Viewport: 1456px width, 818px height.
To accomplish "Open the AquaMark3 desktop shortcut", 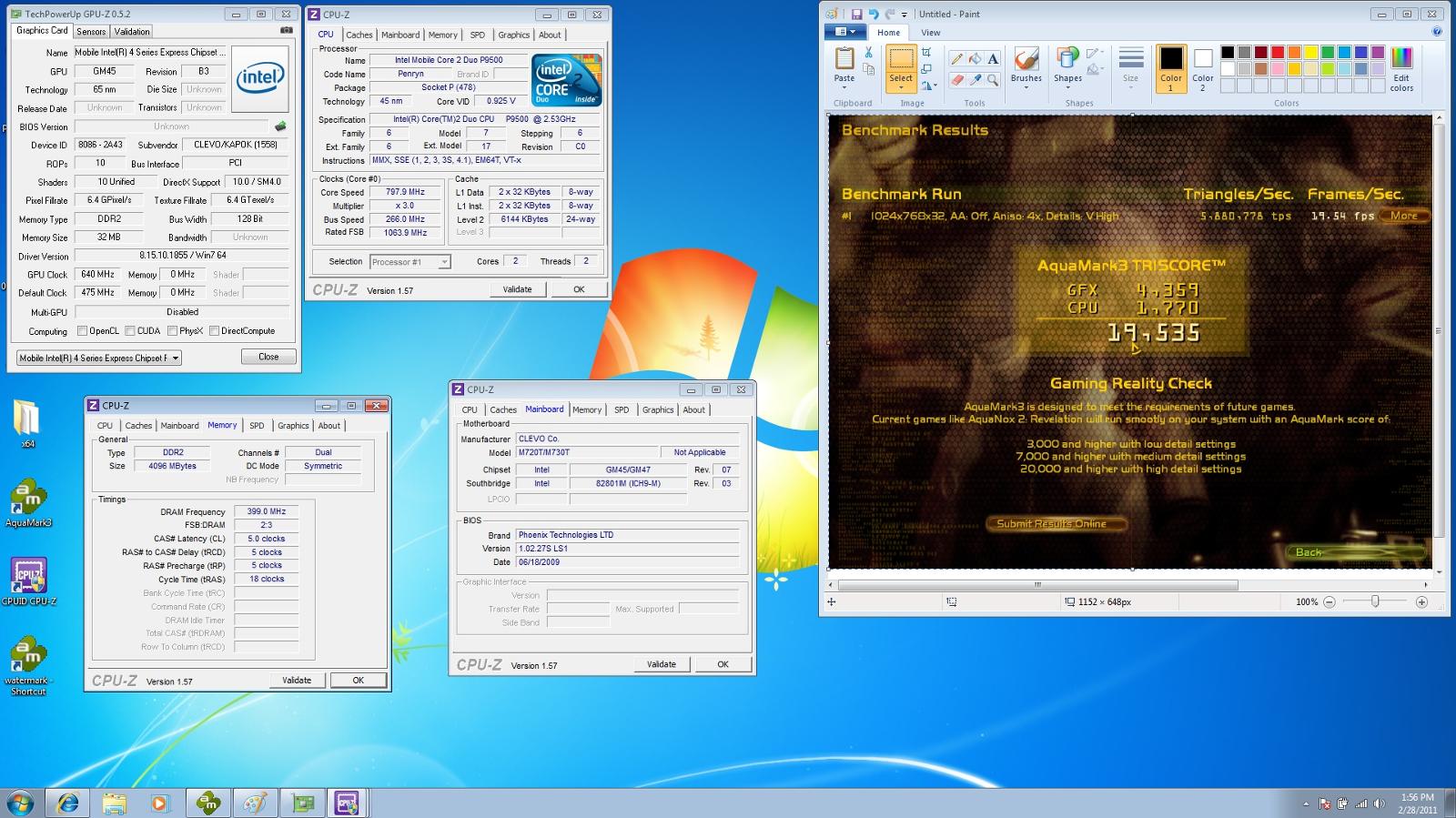I will (x=28, y=504).
